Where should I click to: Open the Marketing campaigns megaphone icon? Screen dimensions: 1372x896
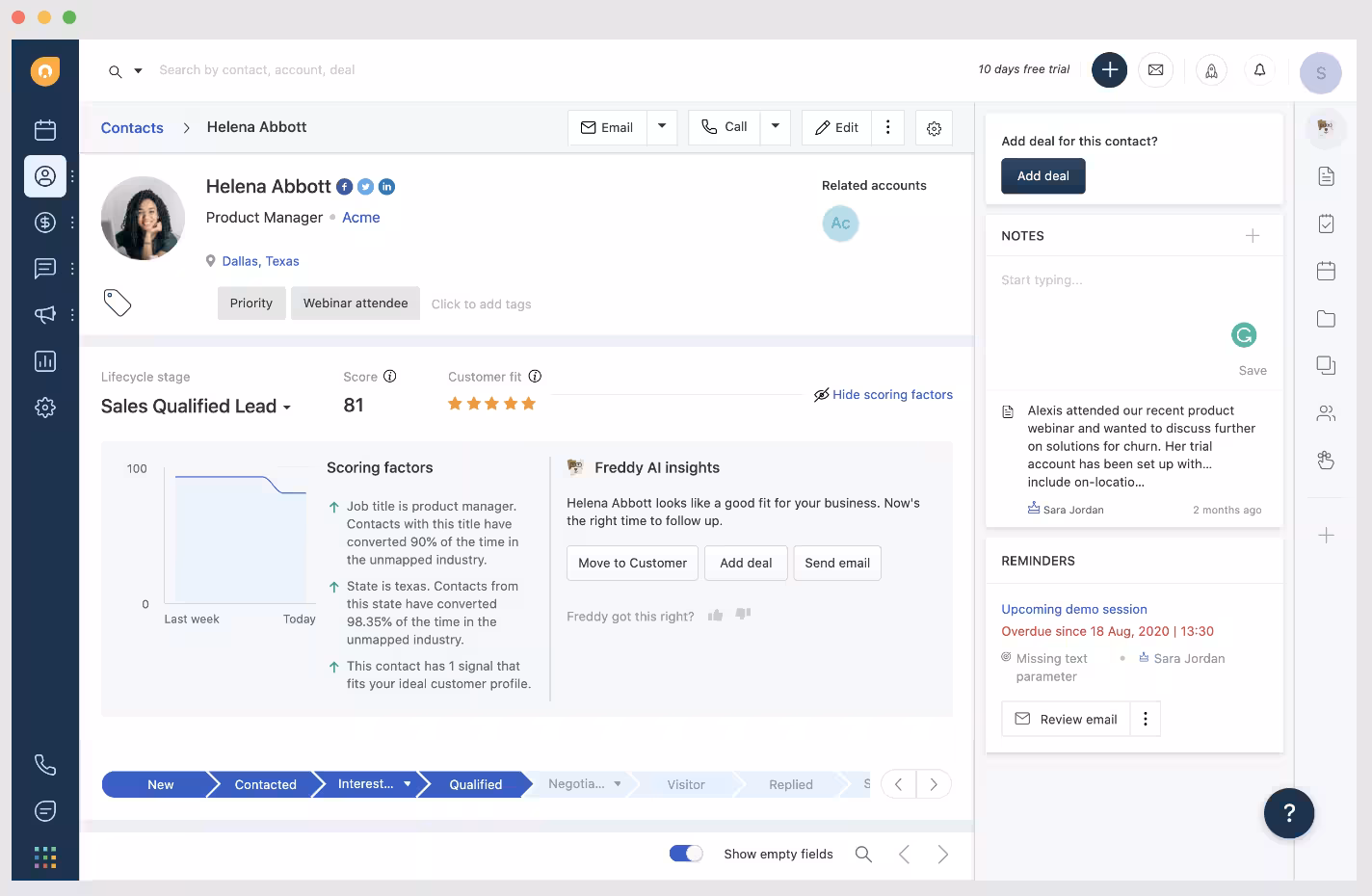(44, 315)
